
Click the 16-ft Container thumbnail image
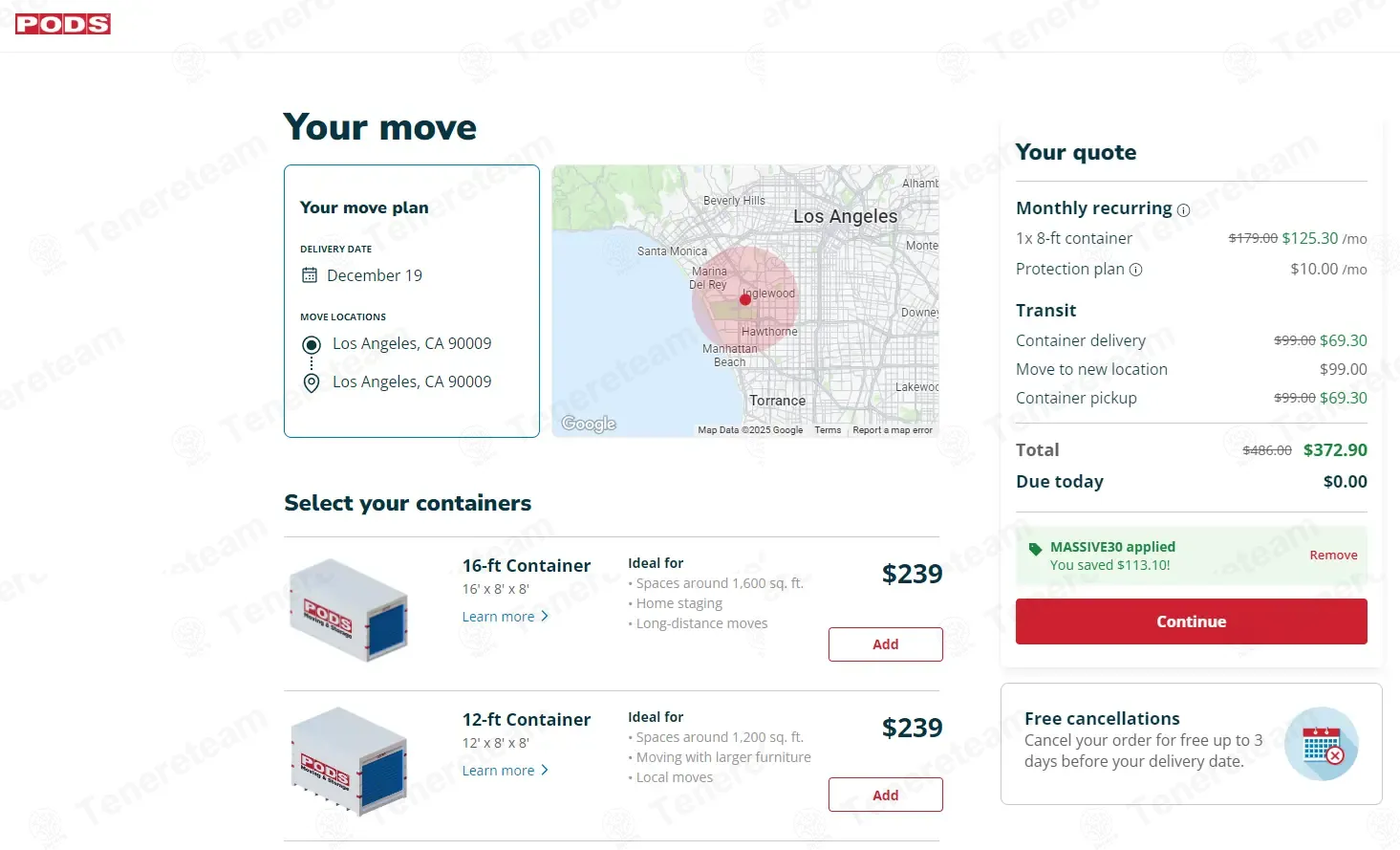point(350,610)
